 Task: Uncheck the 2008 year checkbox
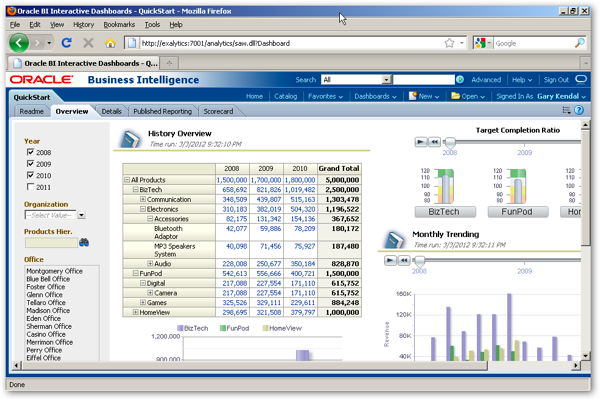30,152
